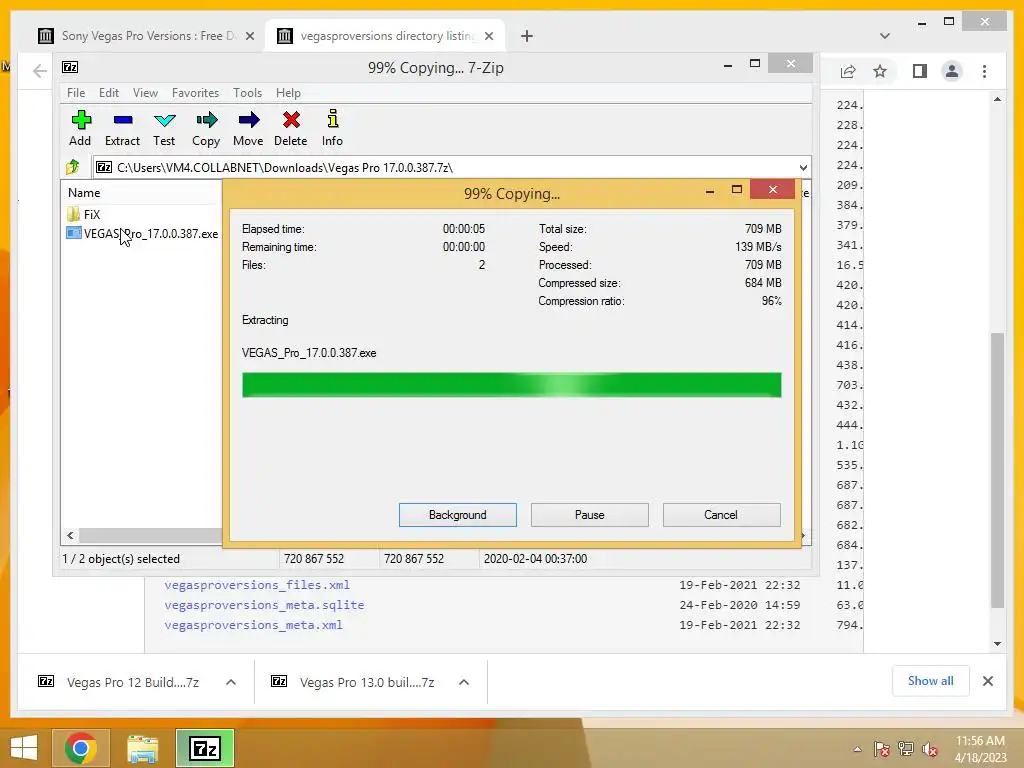
Task: Show all downloads
Action: (931, 681)
